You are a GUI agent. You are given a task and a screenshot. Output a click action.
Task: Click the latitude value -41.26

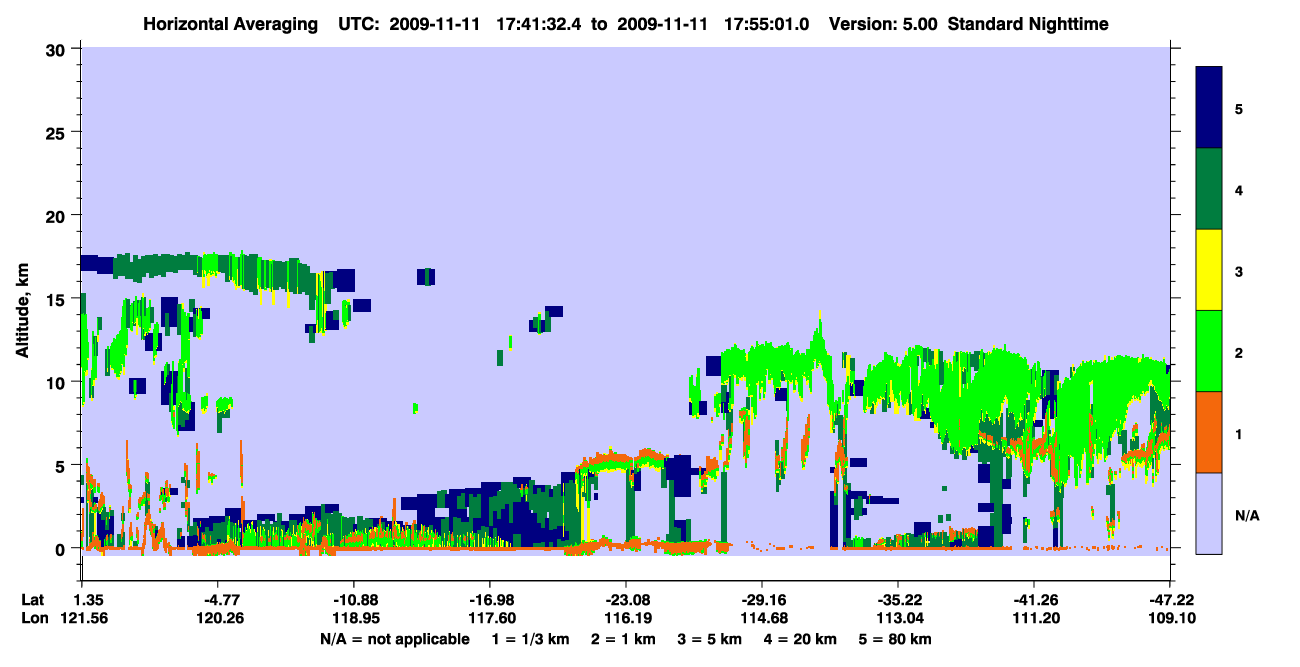(1034, 600)
